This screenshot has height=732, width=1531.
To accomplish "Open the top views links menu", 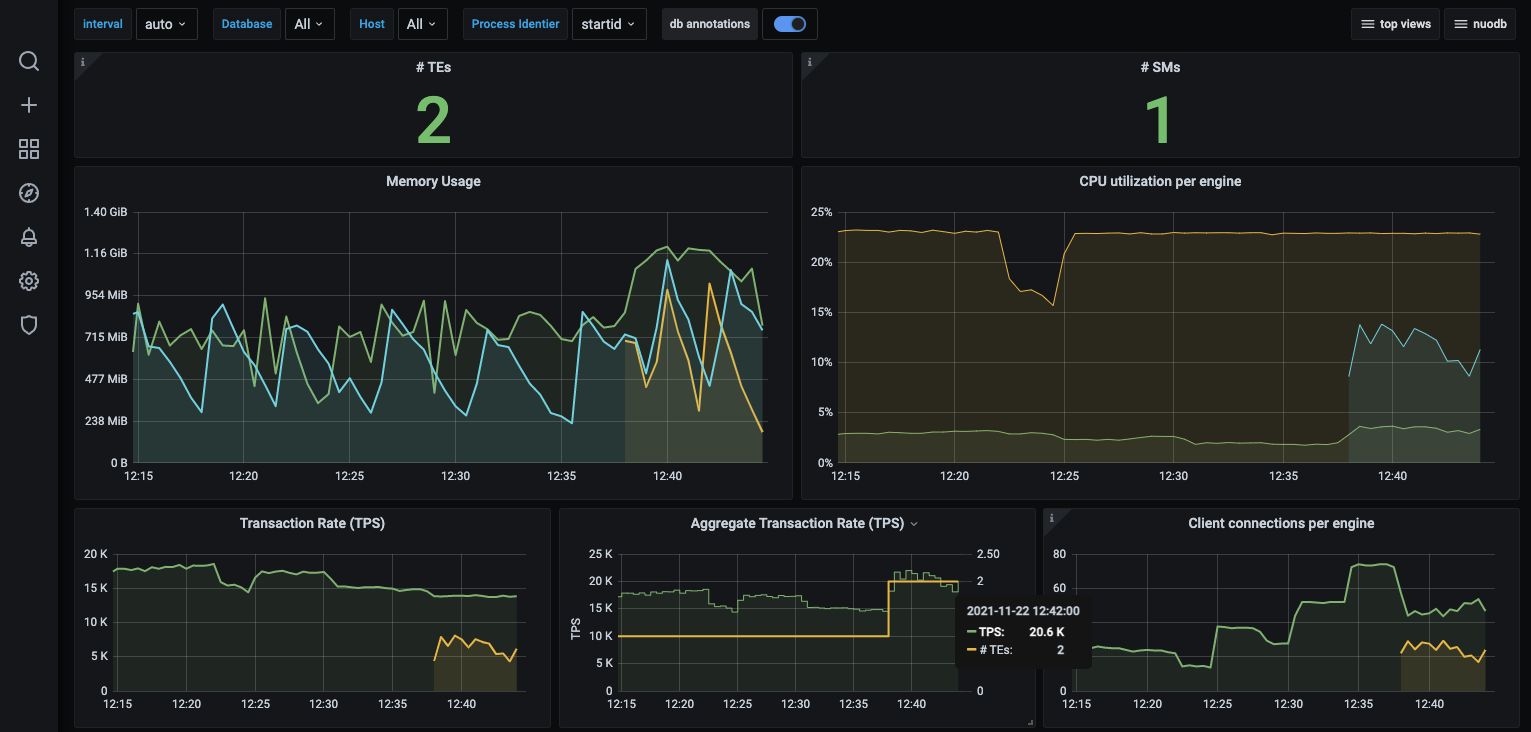I will pyautogui.click(x=1395, y=24).
